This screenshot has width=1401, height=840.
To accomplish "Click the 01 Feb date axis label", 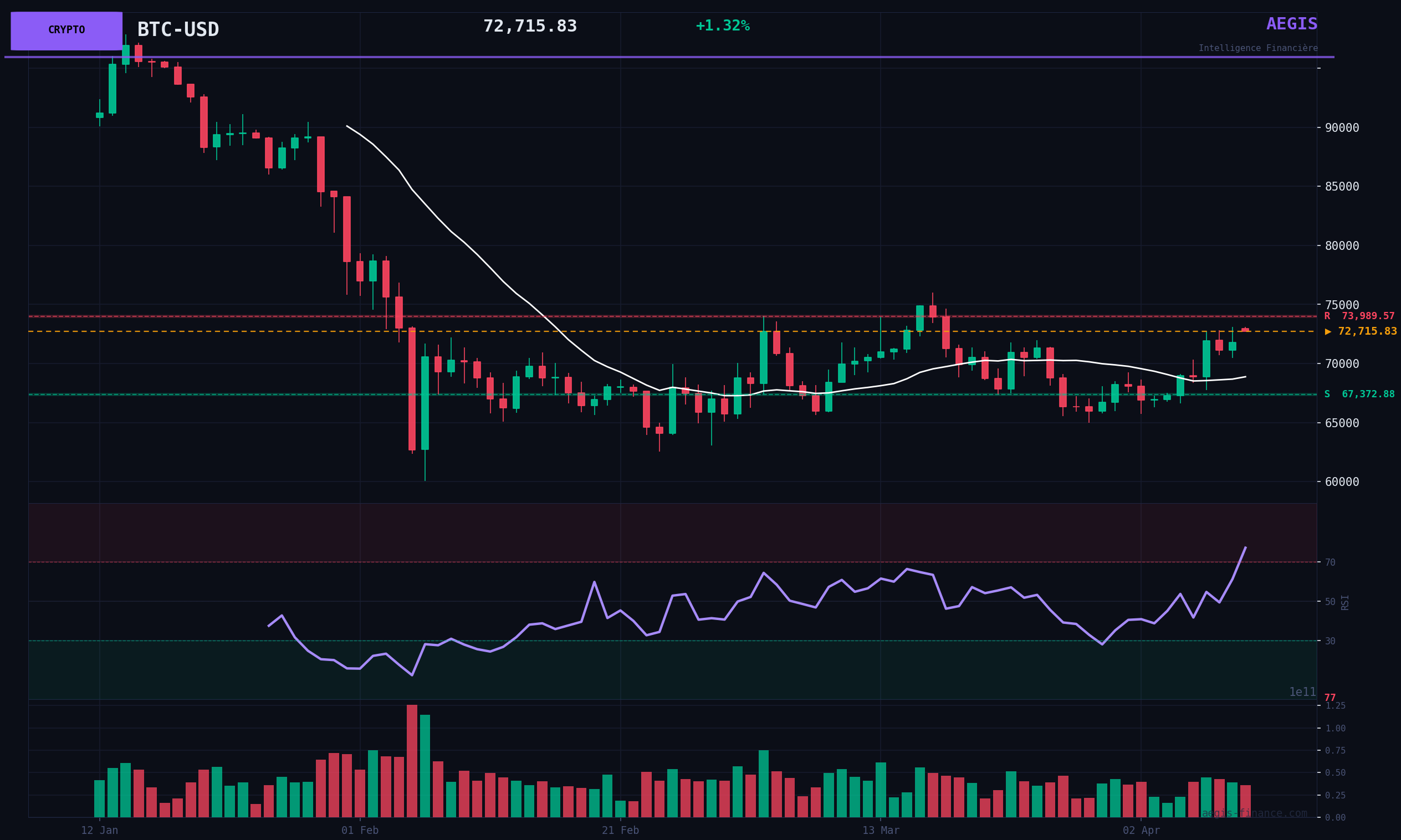I will (360, 831).
